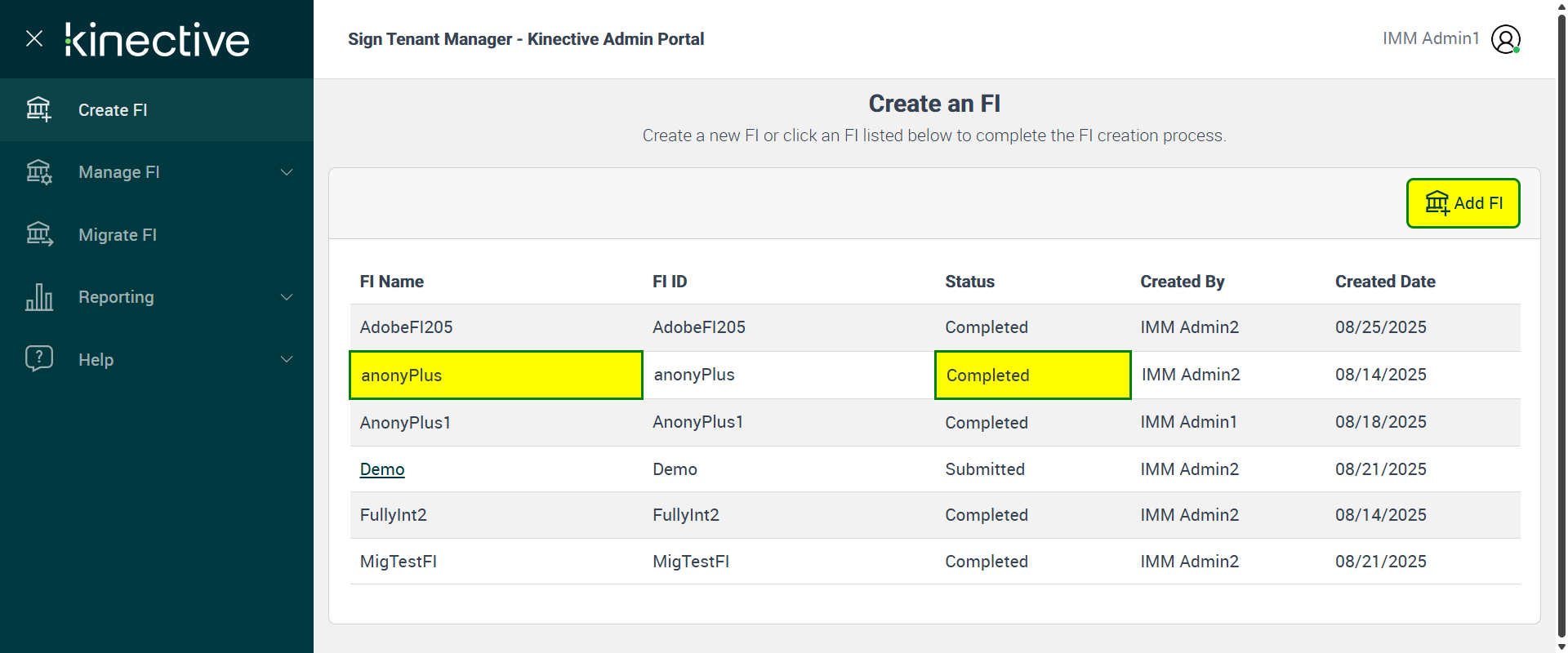Click the Migrate FI arrow-bank icon
Viewport: 1568px width, 653px height.
tap(38, 235)
